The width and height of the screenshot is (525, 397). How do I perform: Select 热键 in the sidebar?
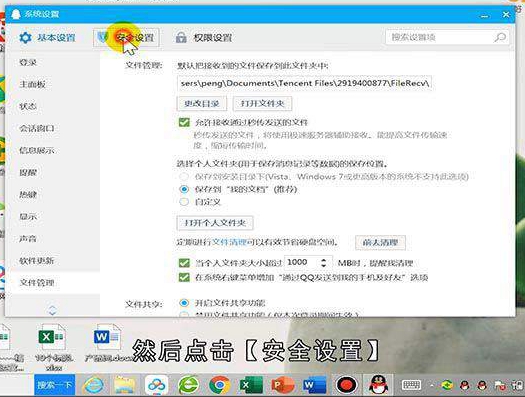28,194
